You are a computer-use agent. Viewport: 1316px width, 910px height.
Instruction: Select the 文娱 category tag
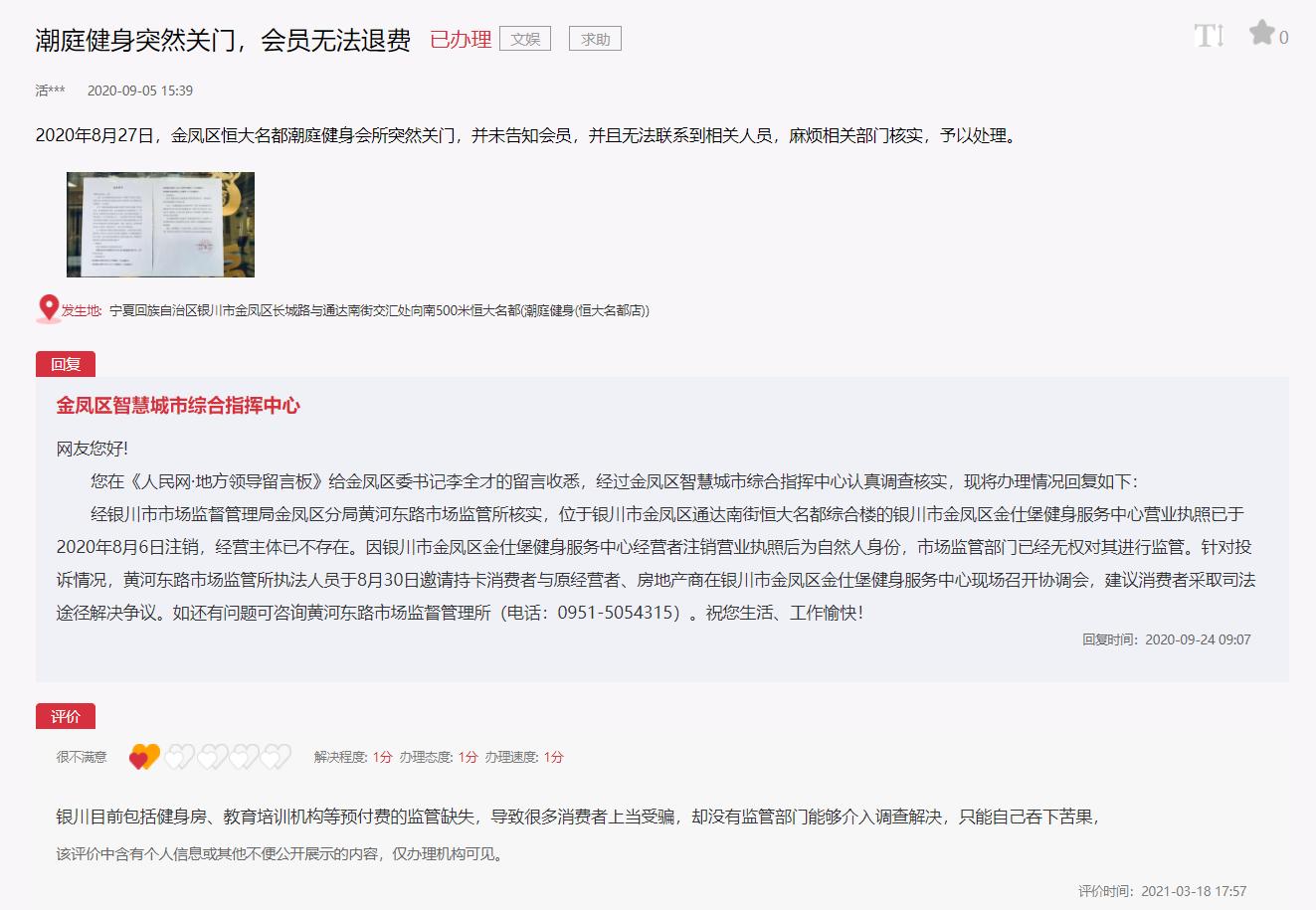[x=524, y=39]
